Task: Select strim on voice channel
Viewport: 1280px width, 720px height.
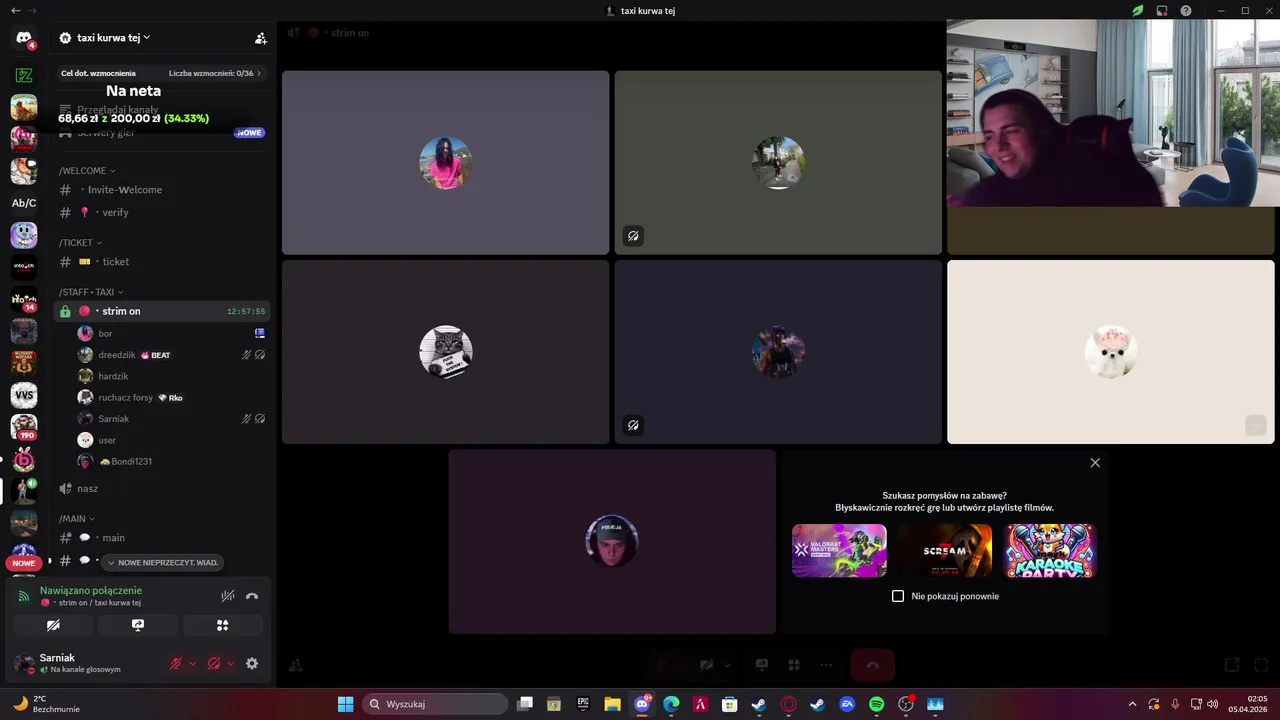Action: tap(162, 311)
